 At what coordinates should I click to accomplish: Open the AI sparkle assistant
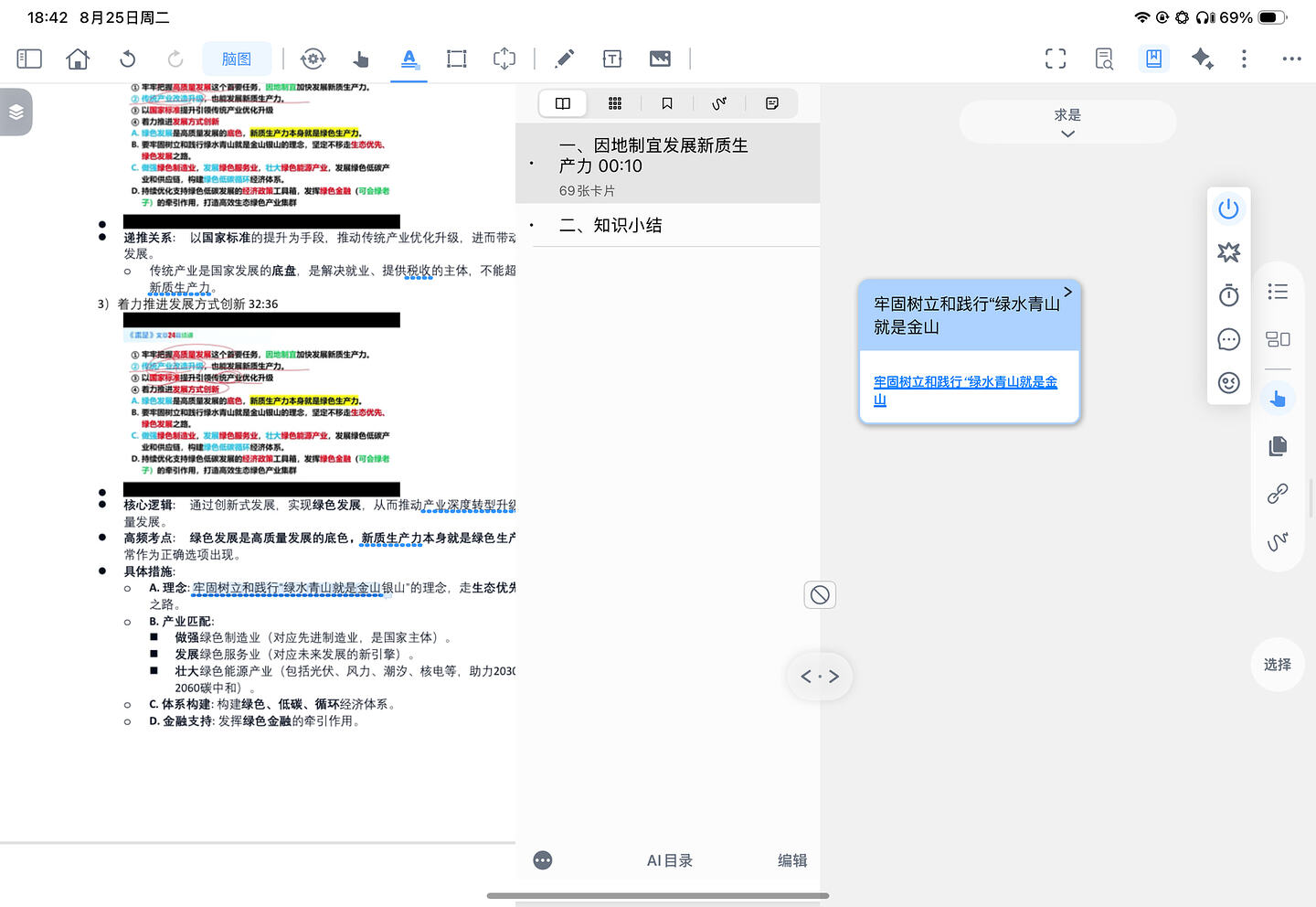coord(1202,59)
